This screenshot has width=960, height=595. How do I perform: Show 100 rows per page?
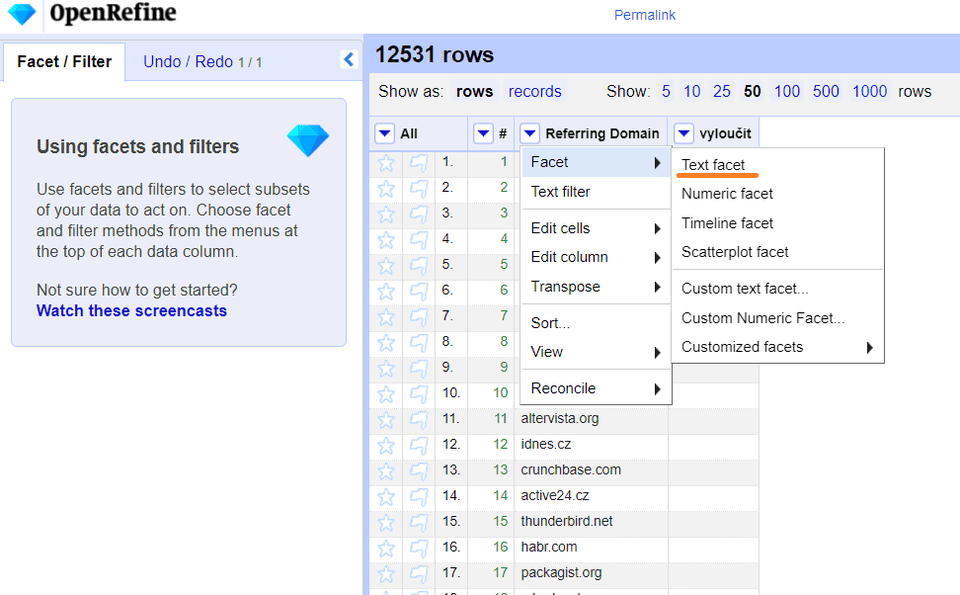pos(787,92)
